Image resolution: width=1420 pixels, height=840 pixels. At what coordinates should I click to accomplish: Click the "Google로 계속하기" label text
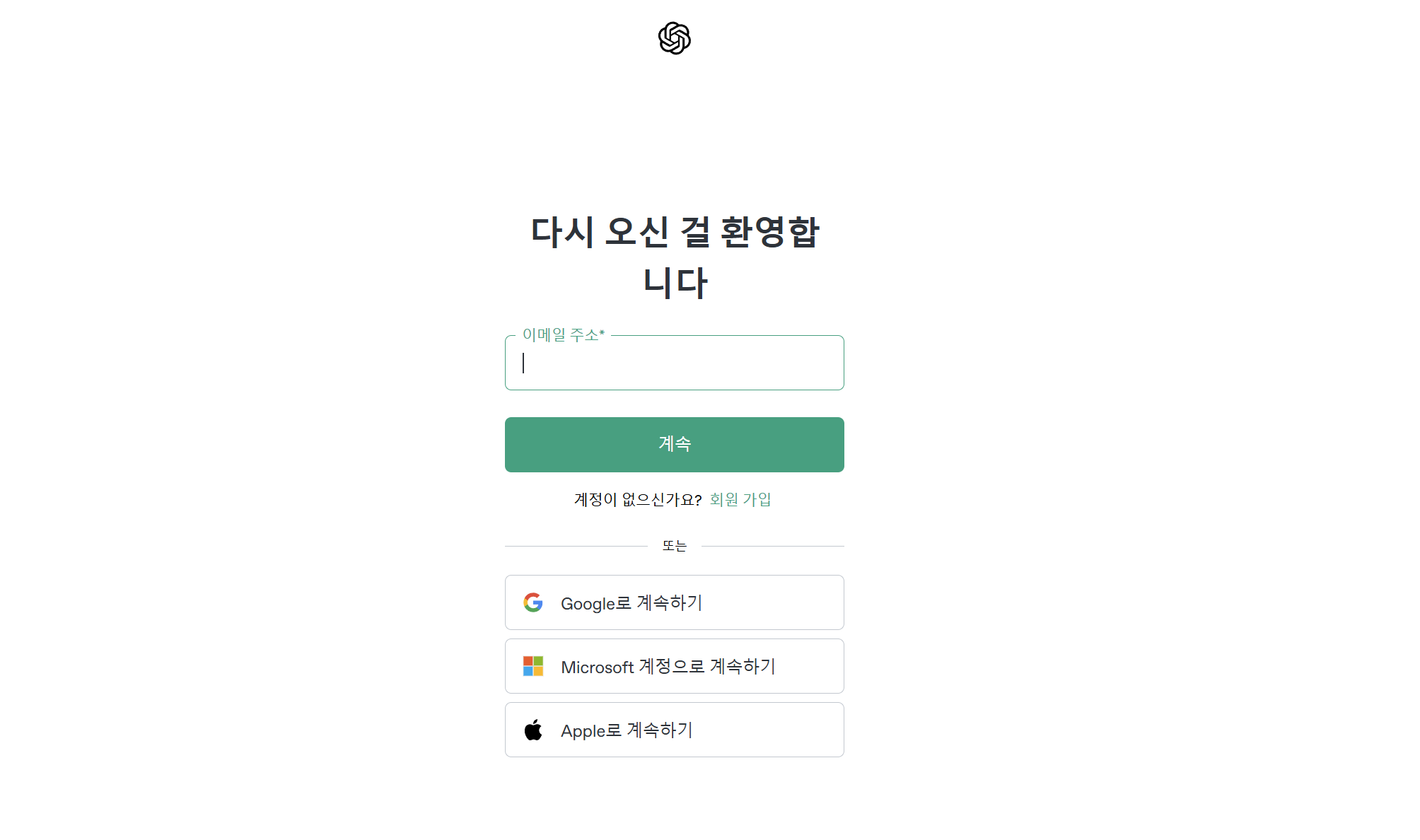coord(632,603)
